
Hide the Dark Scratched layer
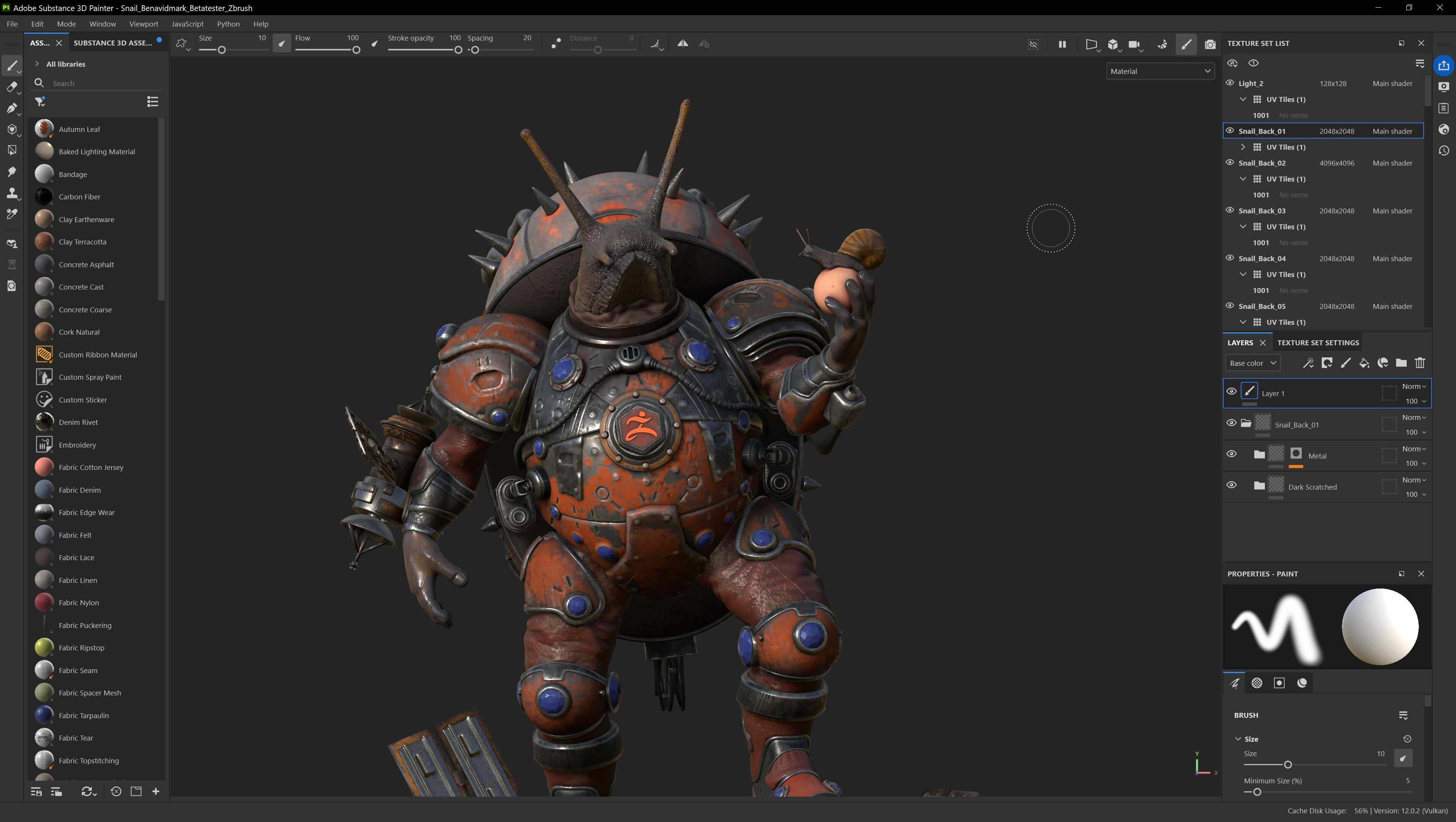coord(1231,485)
